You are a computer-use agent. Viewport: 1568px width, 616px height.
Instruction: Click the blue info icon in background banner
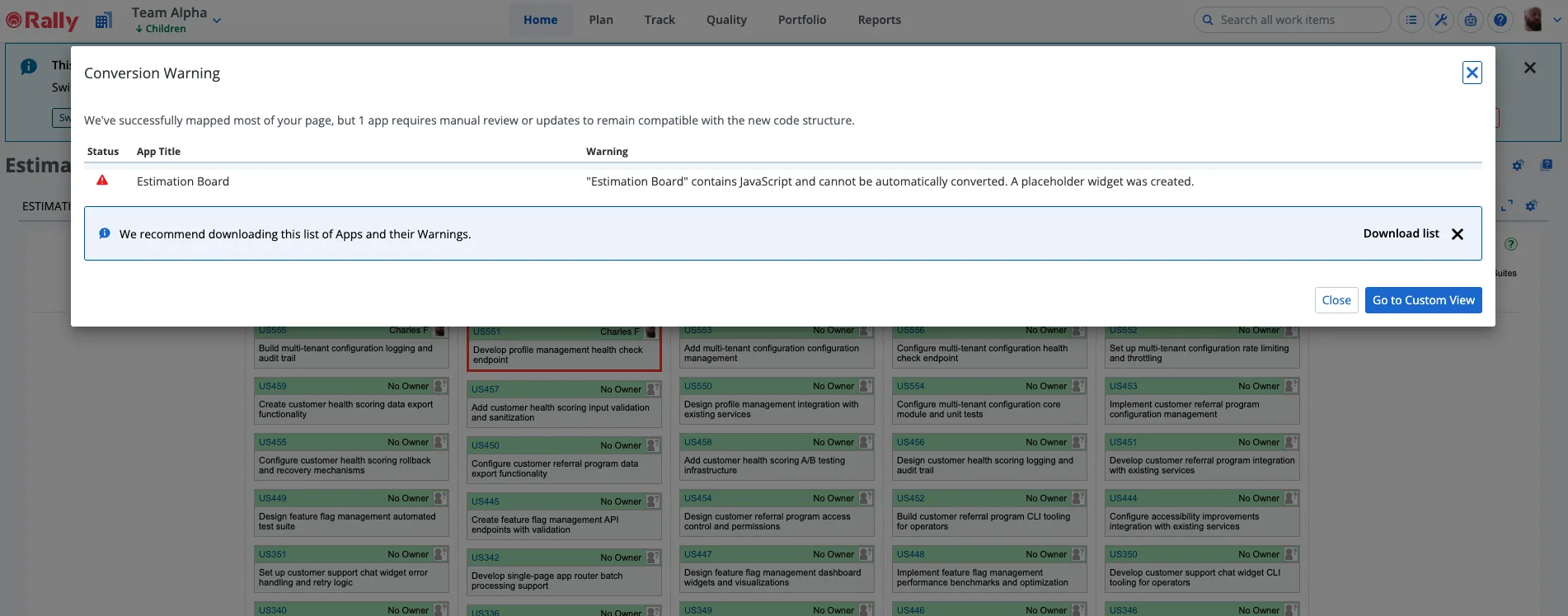click(29, 66)
